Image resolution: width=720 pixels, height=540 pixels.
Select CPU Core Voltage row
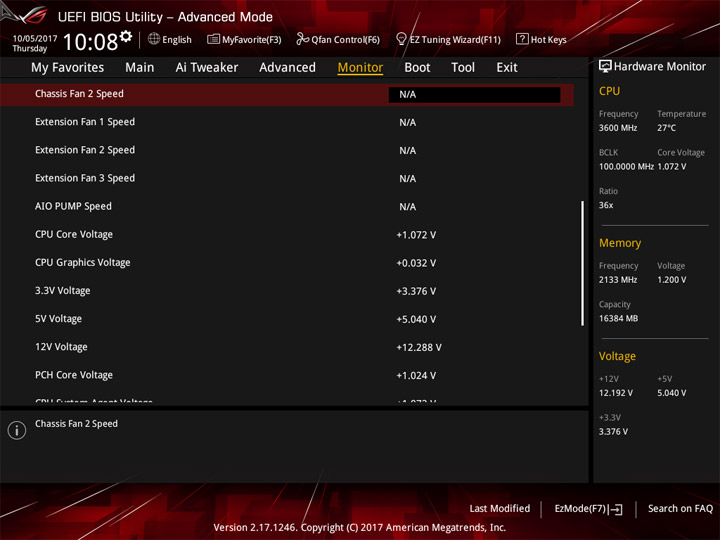[x=287, y=235]
